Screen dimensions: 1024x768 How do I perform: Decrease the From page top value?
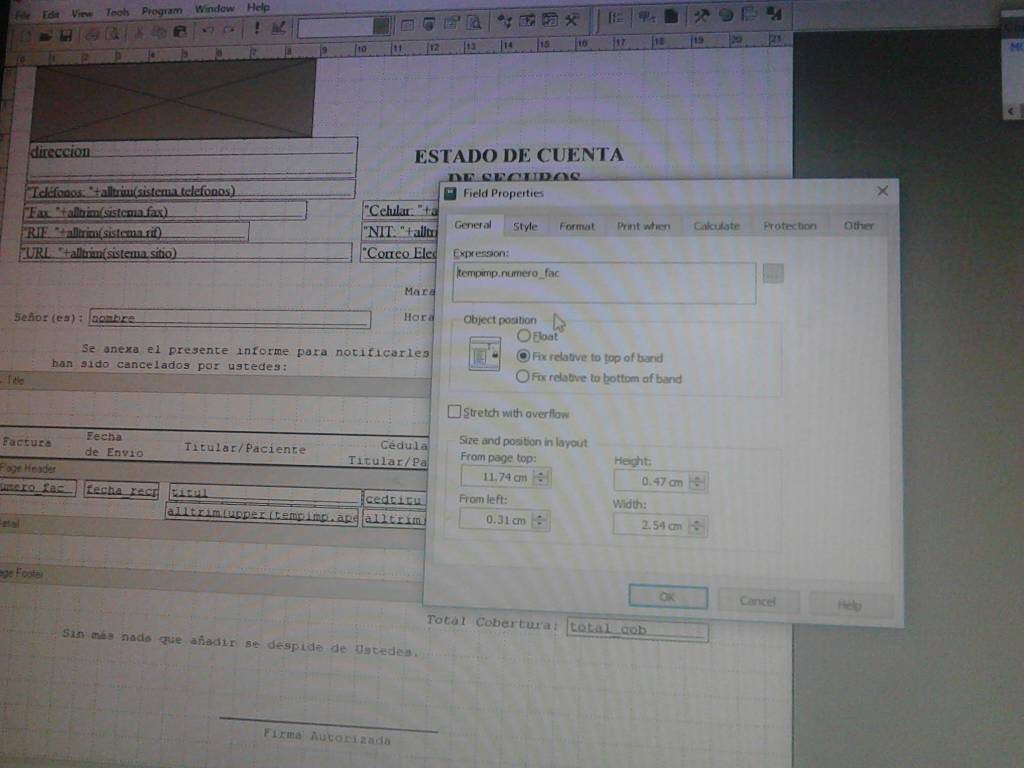pos(541,482)
